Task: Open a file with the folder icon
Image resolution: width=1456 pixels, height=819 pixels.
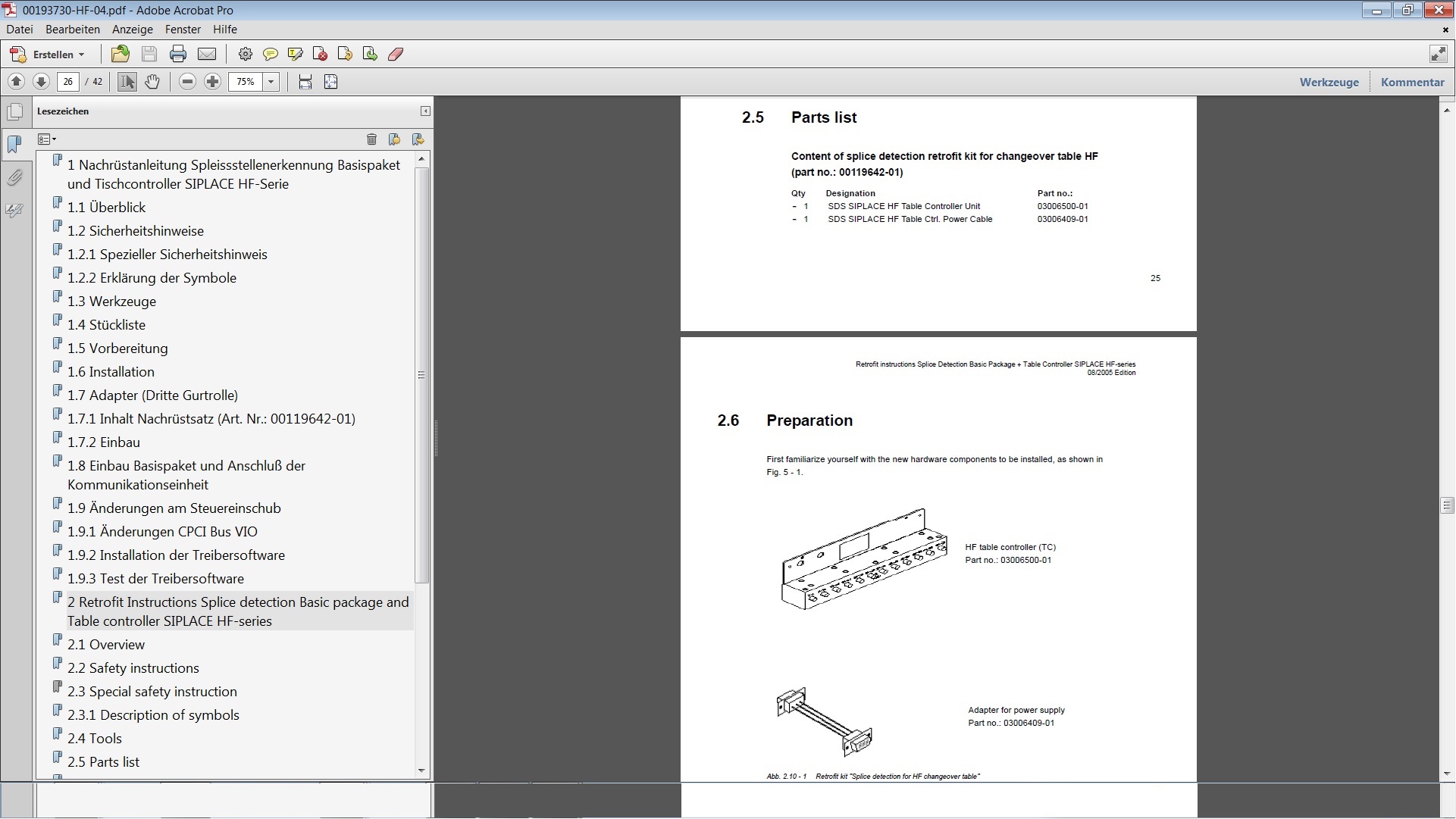Action: coord(120,54)
